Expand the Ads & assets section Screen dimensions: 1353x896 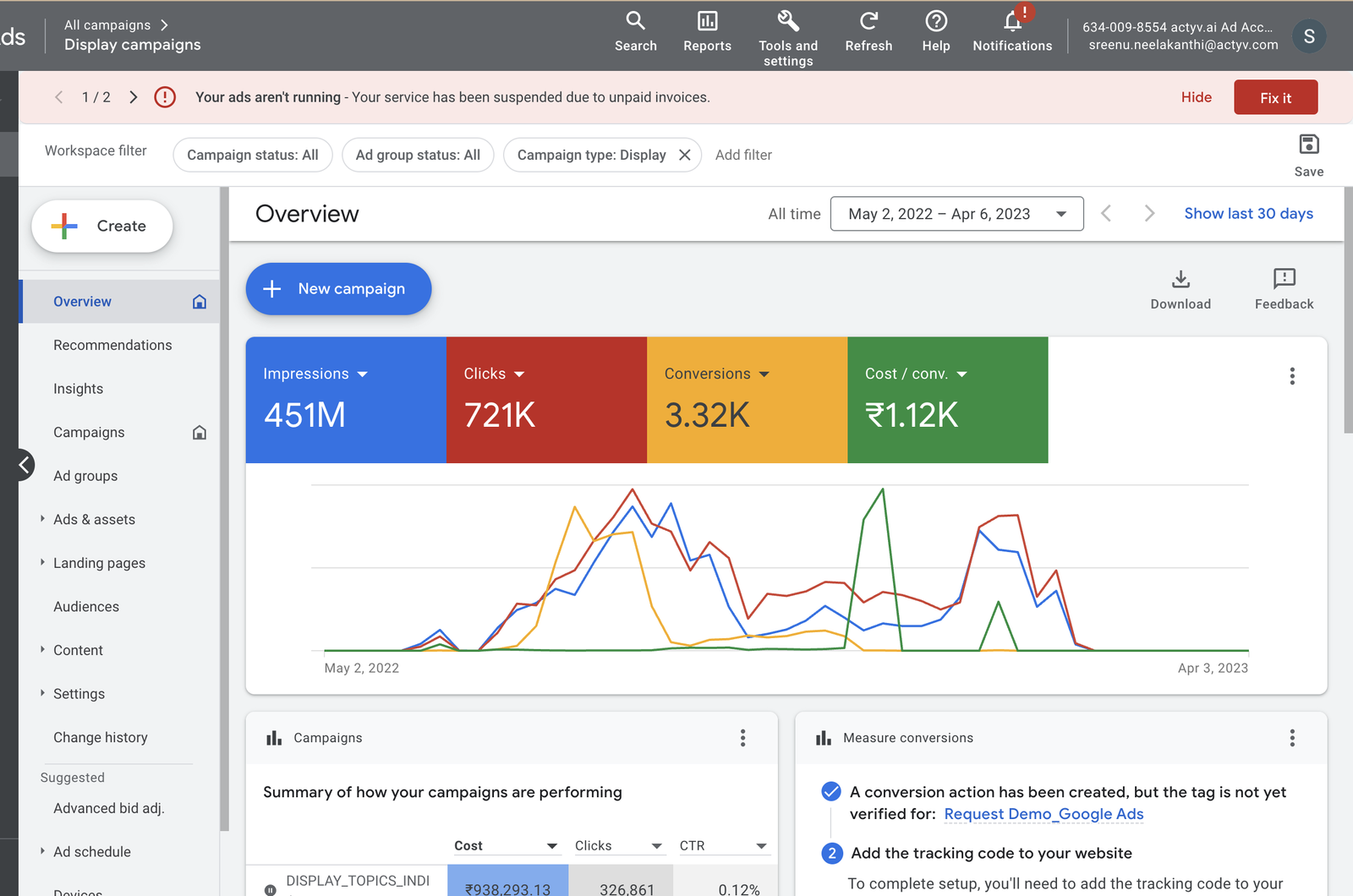pyautogui.click(x=42, y=519)
